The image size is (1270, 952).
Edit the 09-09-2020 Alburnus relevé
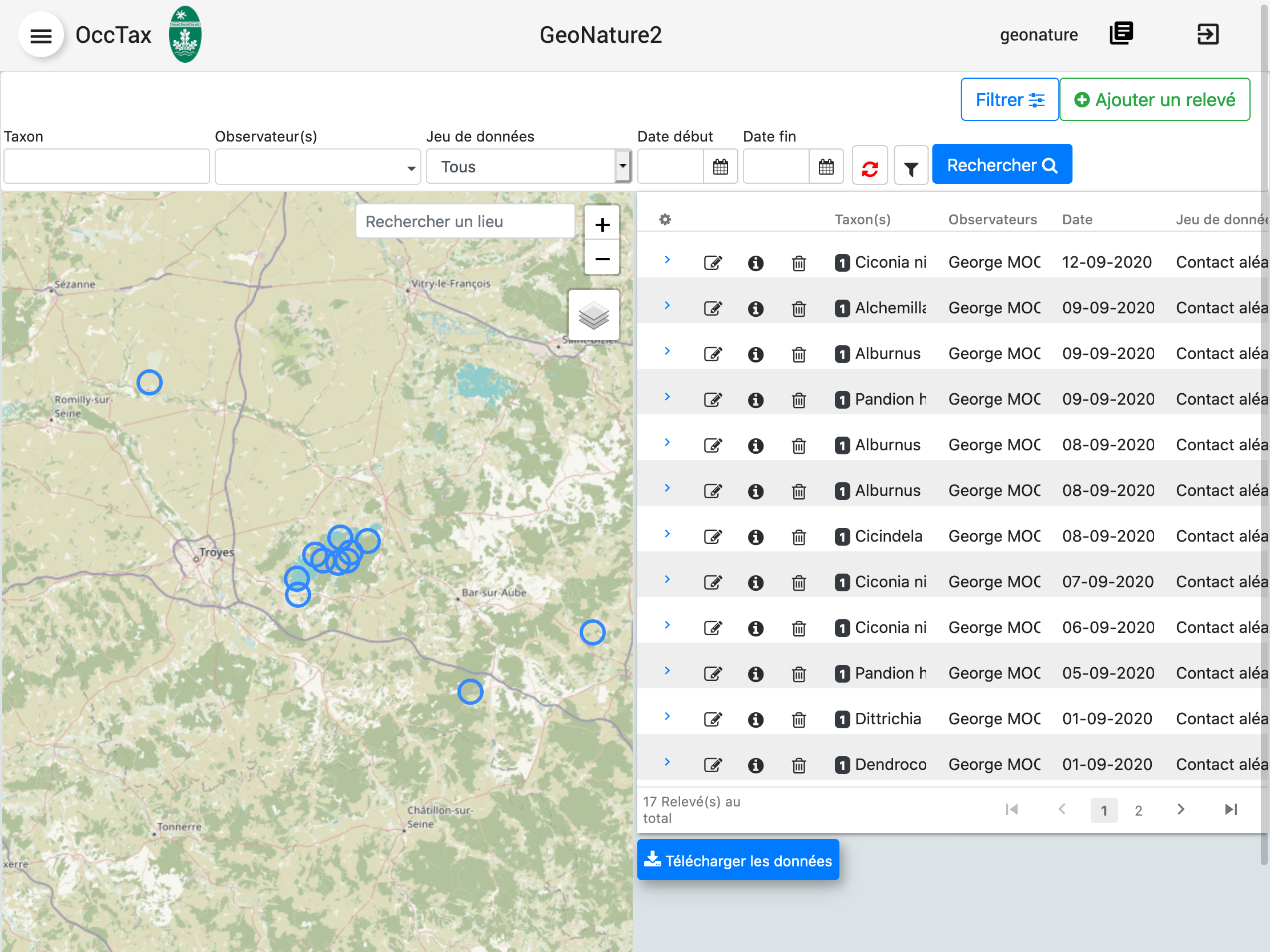713,354
